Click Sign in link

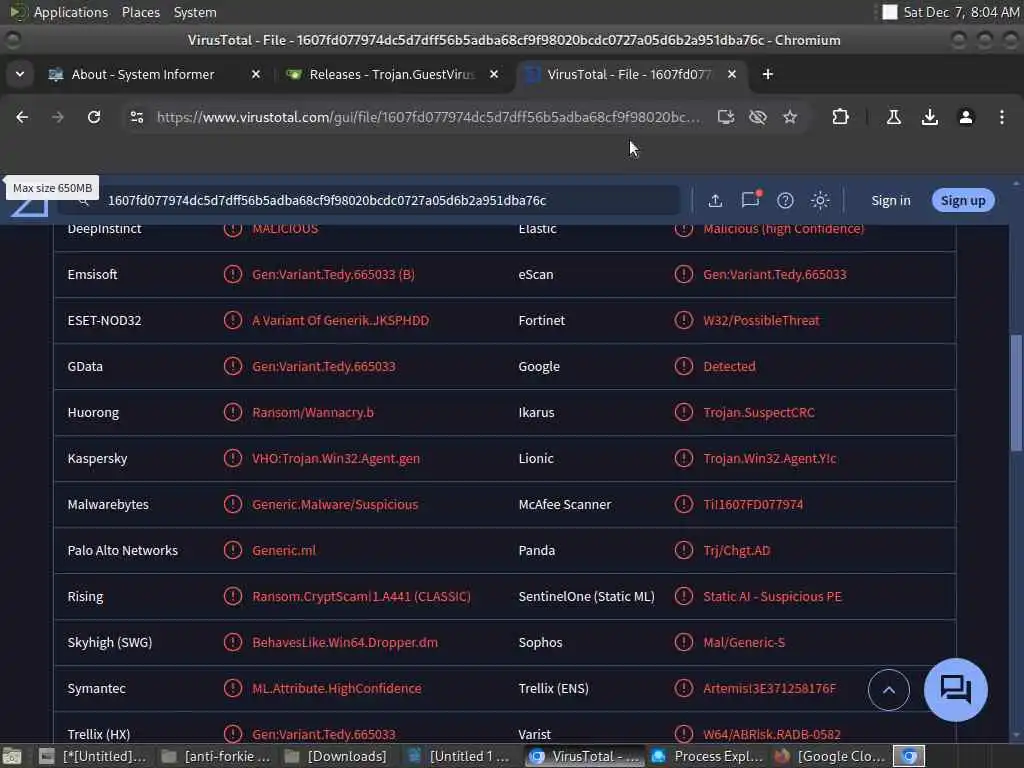[x=890, y=200]
